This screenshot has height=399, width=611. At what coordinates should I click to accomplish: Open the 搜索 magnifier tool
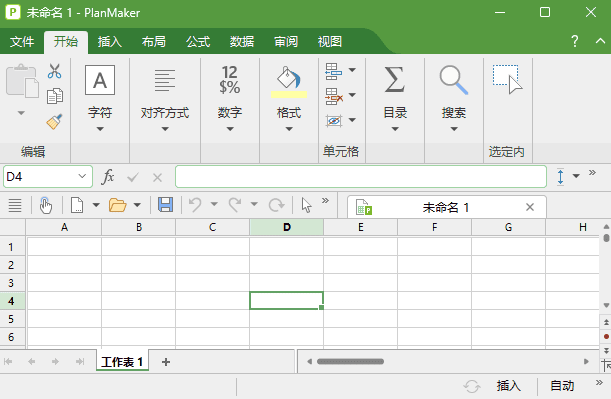click(454, 98)
